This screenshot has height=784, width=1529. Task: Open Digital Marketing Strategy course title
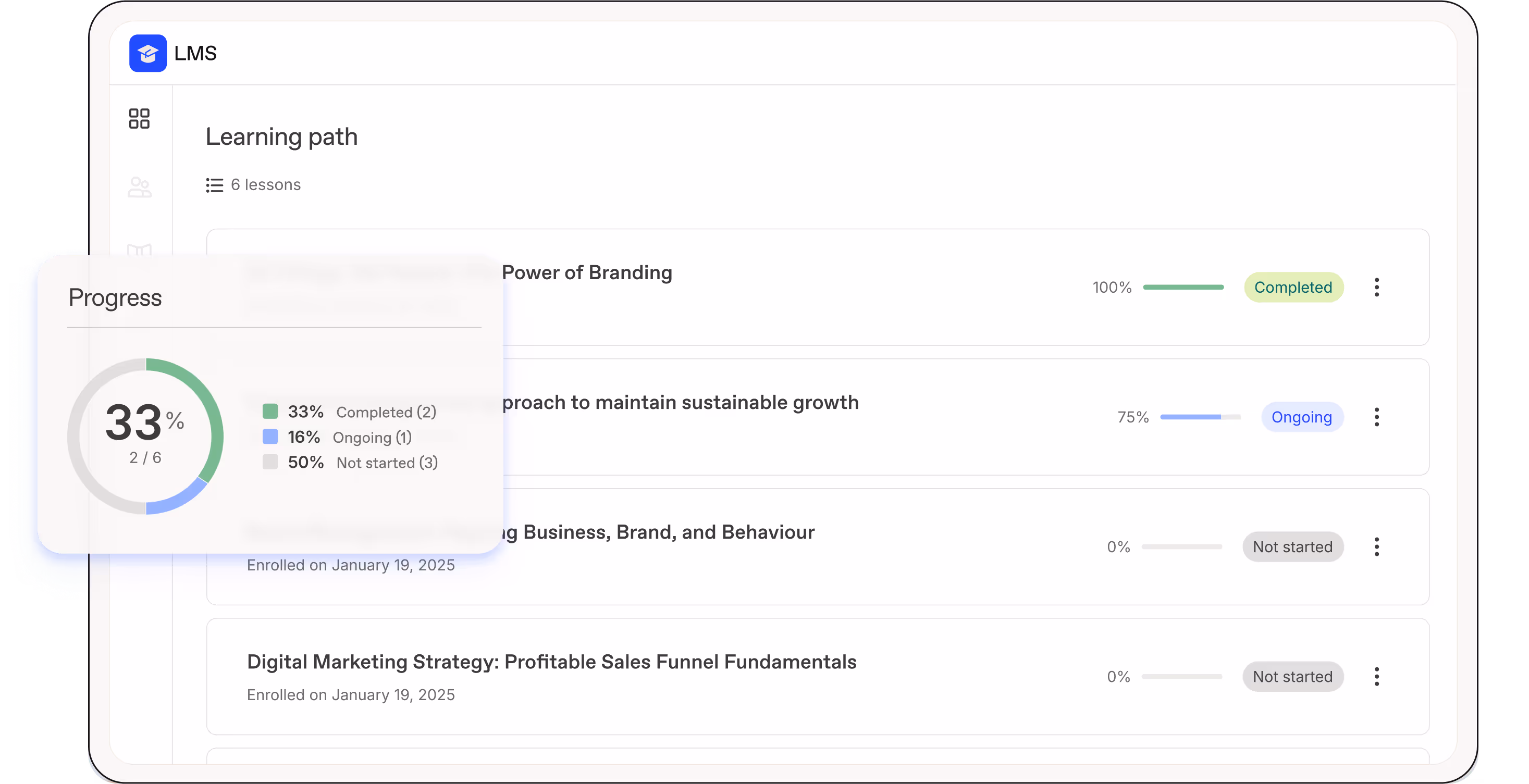(551, 662)
